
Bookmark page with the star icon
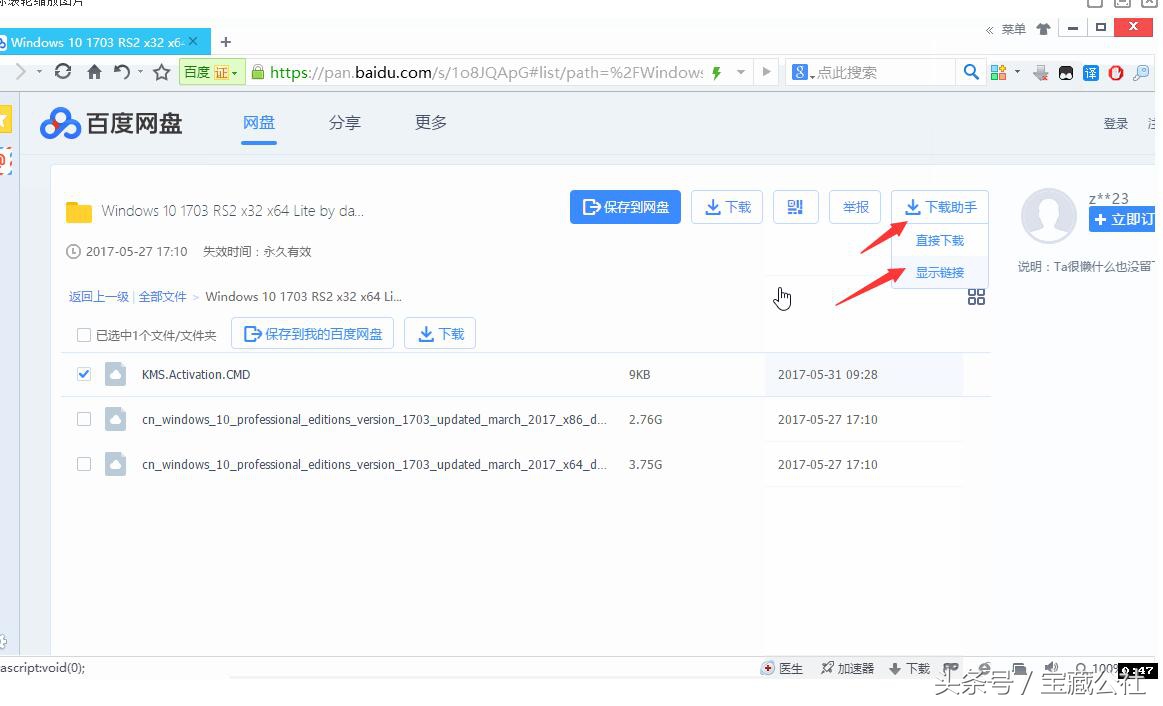pos(161,72)
